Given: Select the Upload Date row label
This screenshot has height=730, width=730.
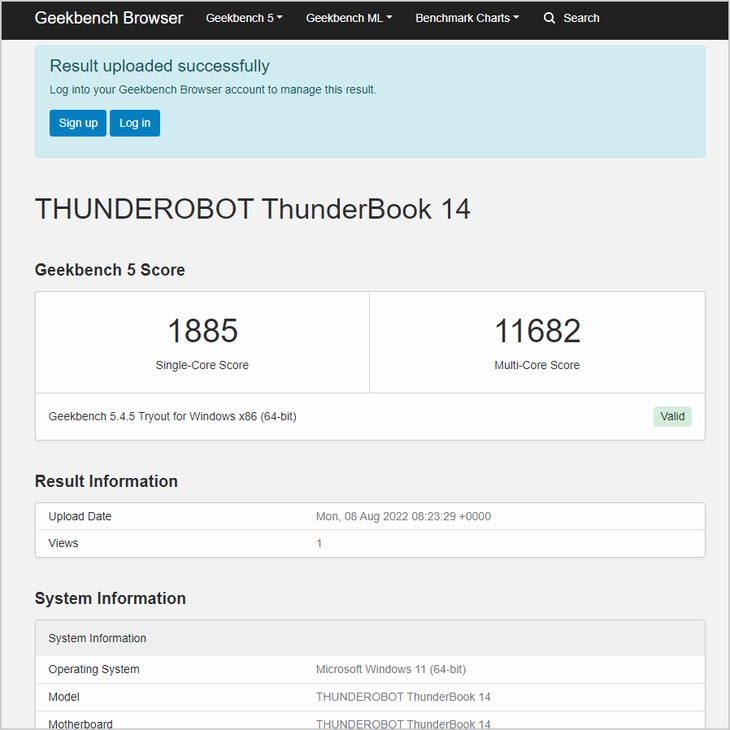Looking at the screenshot, I should point(80,516).
